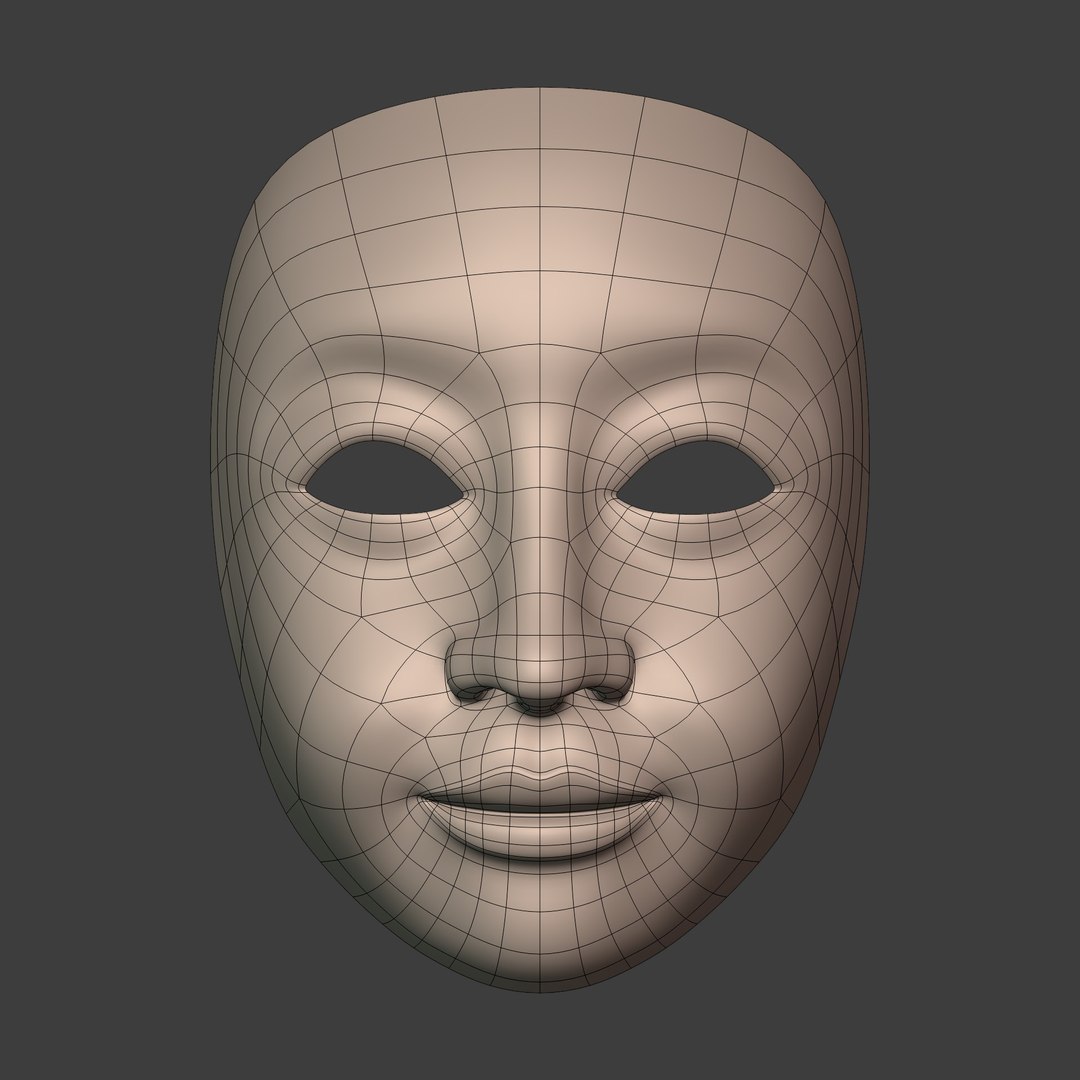Select the mask's left eye hole
The width and height of the screenshot is (1080, 1080).
click(386, 478)
